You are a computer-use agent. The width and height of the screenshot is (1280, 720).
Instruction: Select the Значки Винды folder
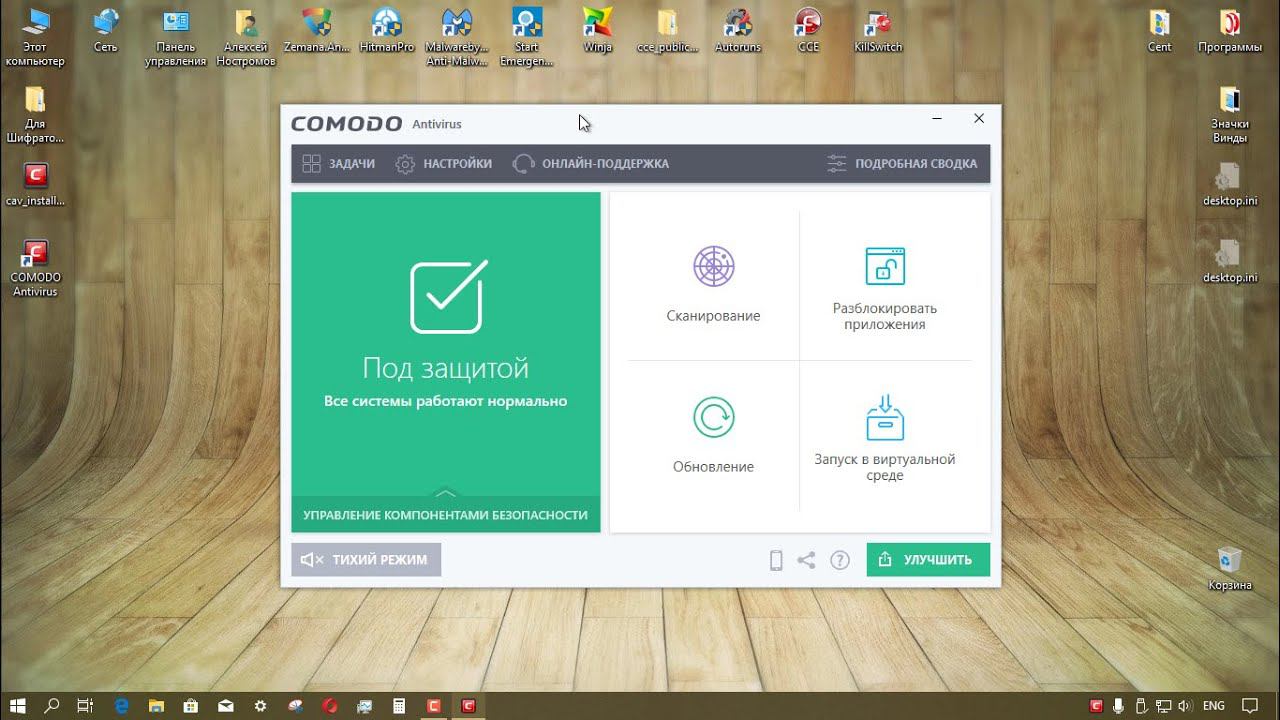1230,115
